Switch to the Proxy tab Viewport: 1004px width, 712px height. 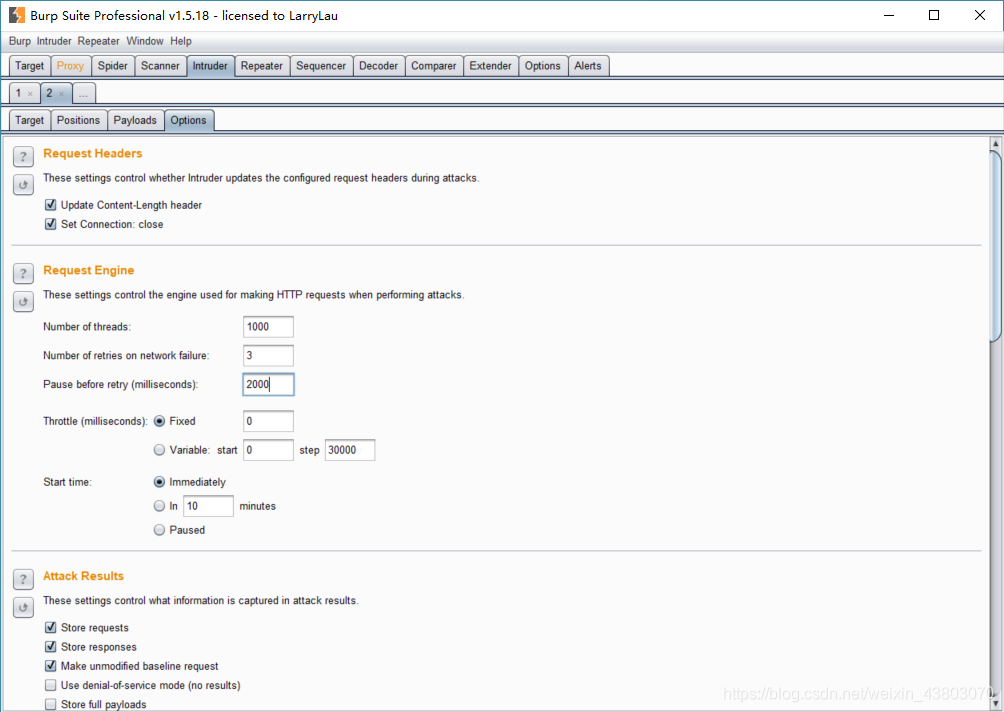pyautogui.click(x=70, y=66)
